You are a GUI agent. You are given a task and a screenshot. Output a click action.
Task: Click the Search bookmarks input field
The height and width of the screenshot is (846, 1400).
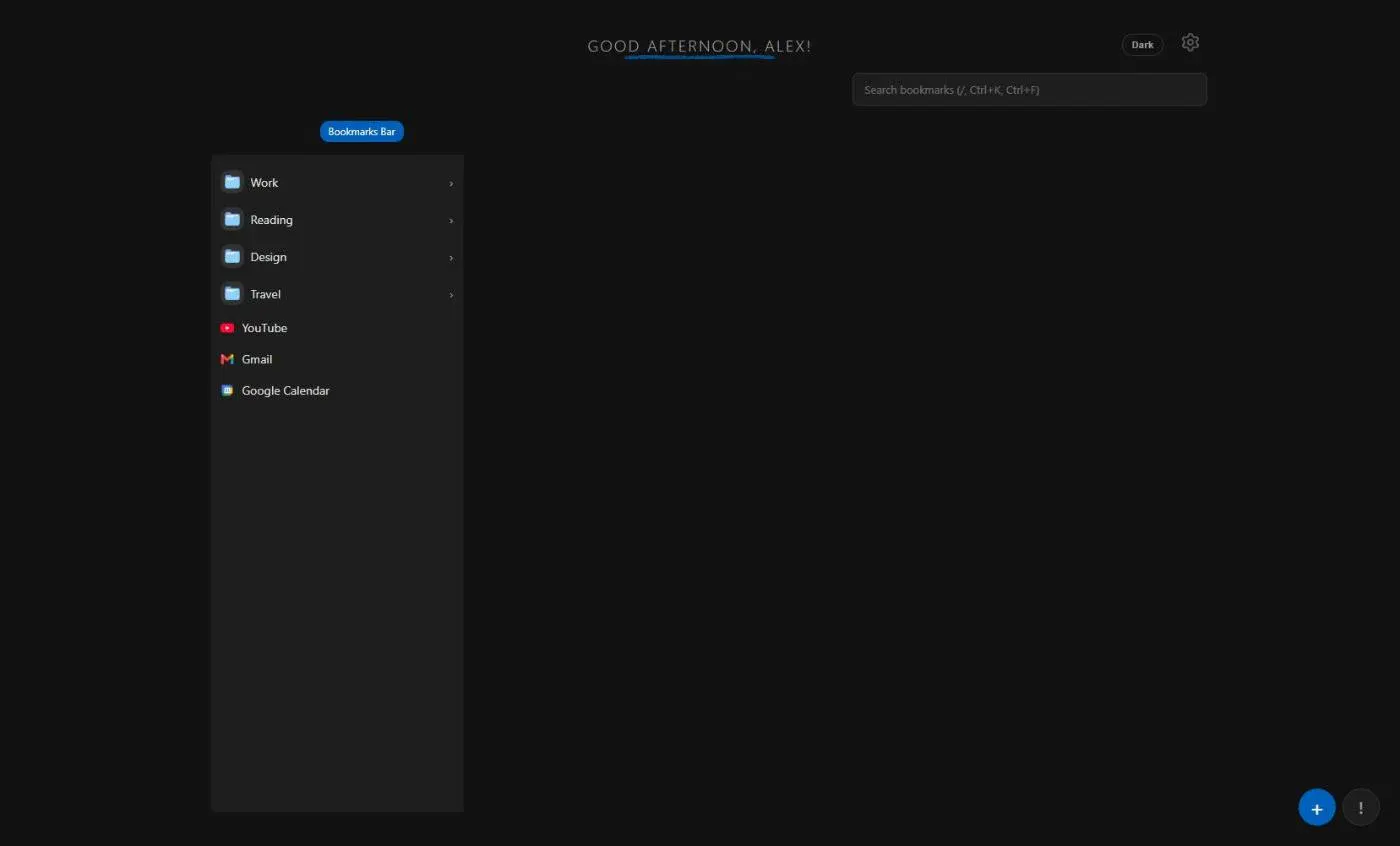pyautogui.click(x=1029, y=89)
